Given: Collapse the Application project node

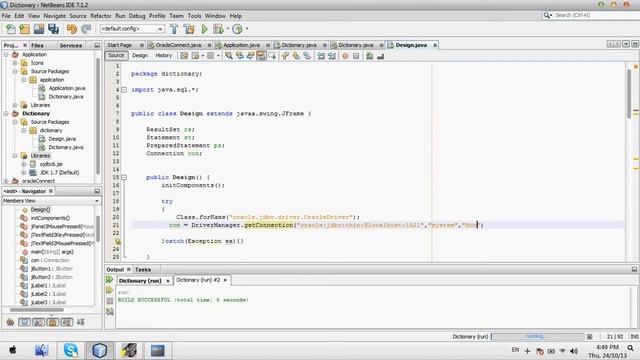Looking at the screenshot, I should point(6,54).
